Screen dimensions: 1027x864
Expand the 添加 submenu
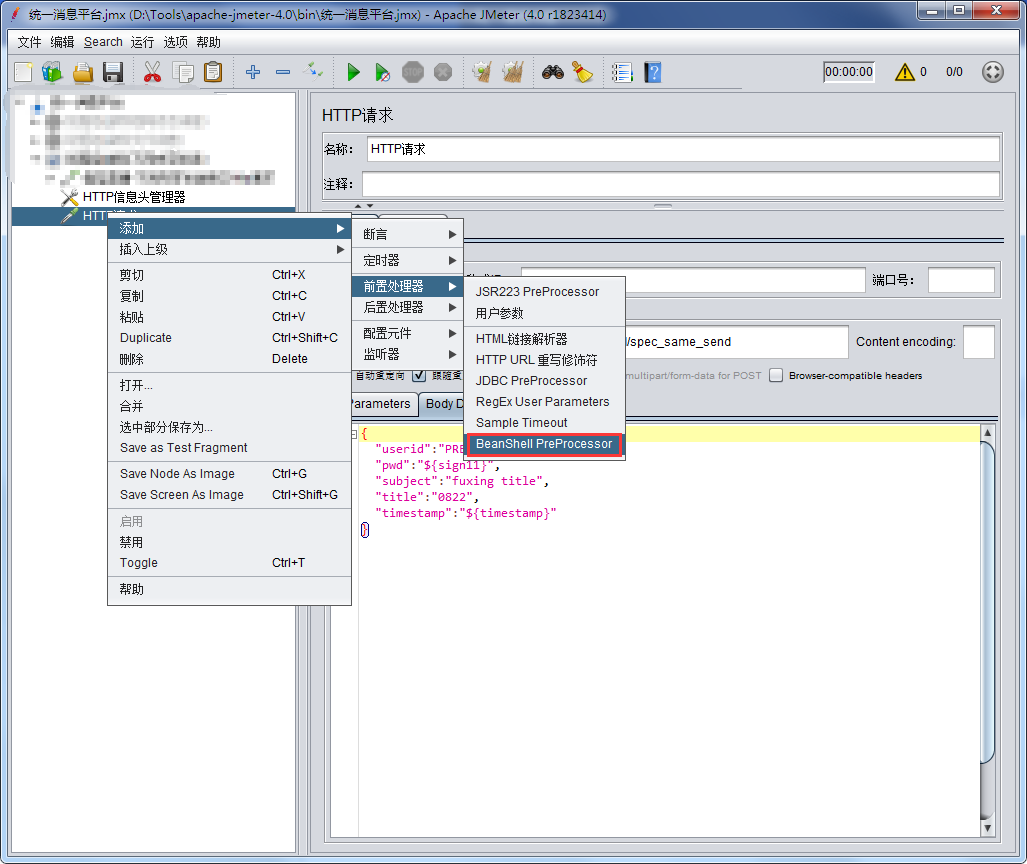point(229,229)
